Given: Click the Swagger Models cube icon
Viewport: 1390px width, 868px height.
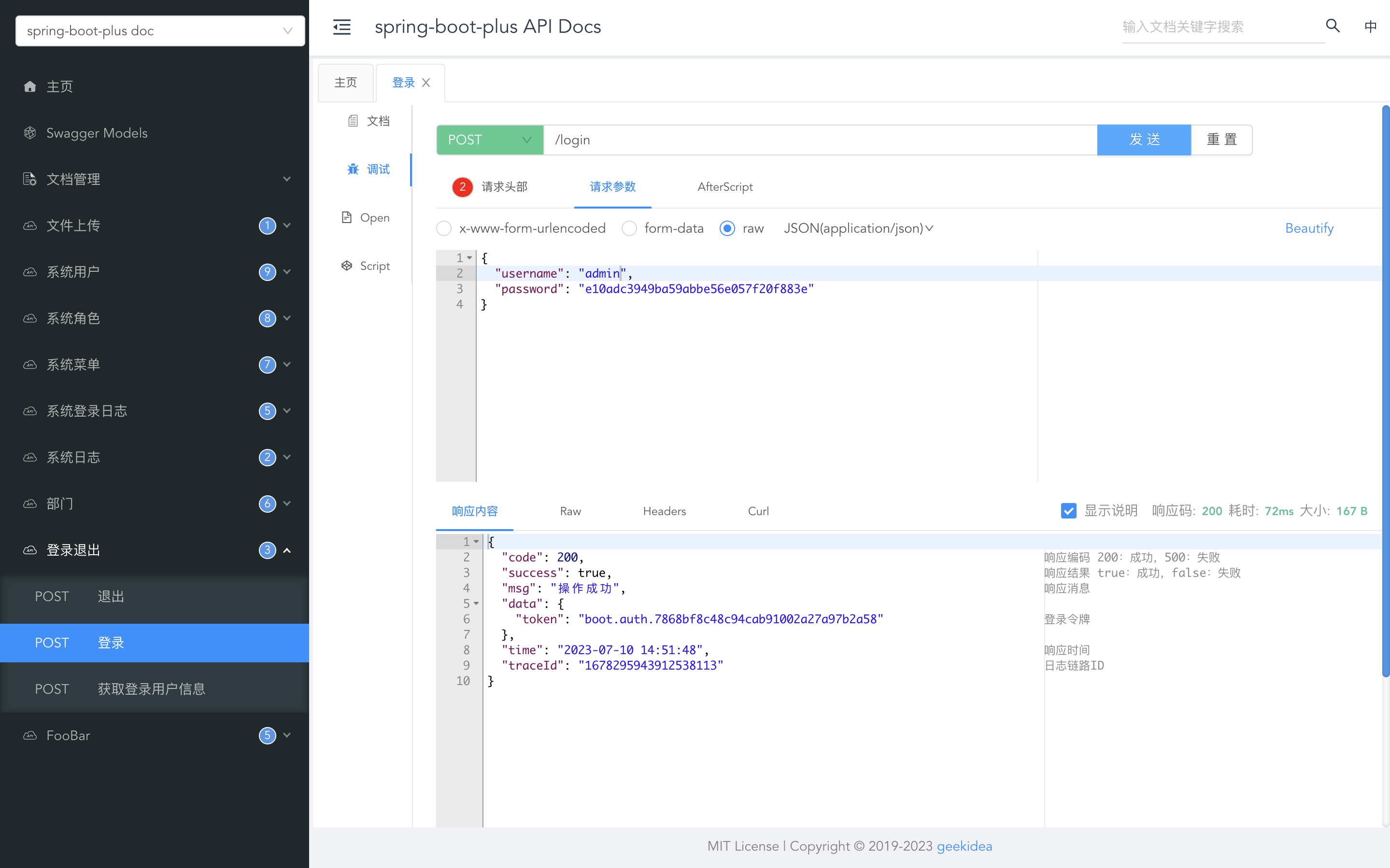Looking at the screenshot, I should 30,133.
